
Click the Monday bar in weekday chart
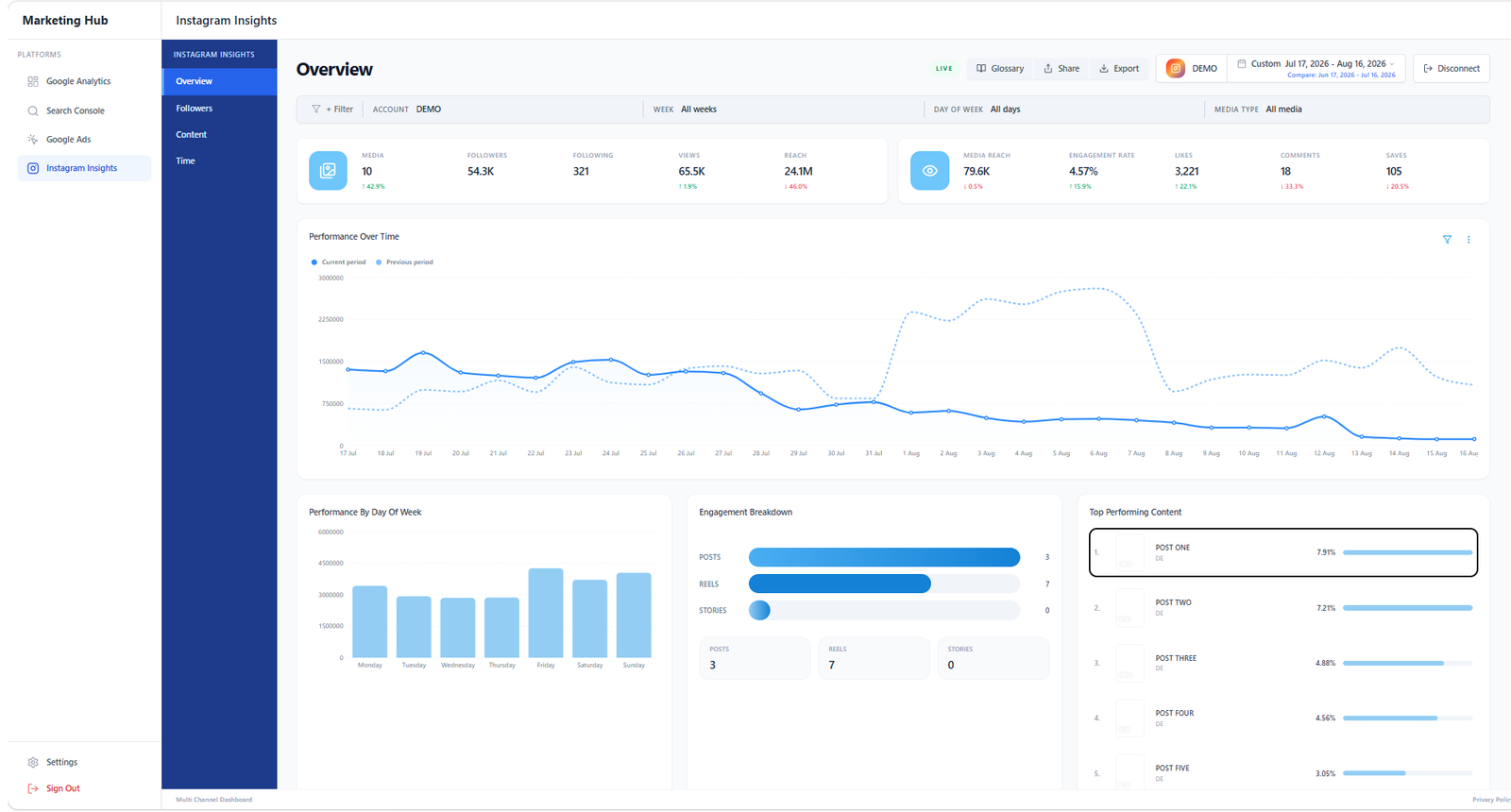tap(370, 621)
